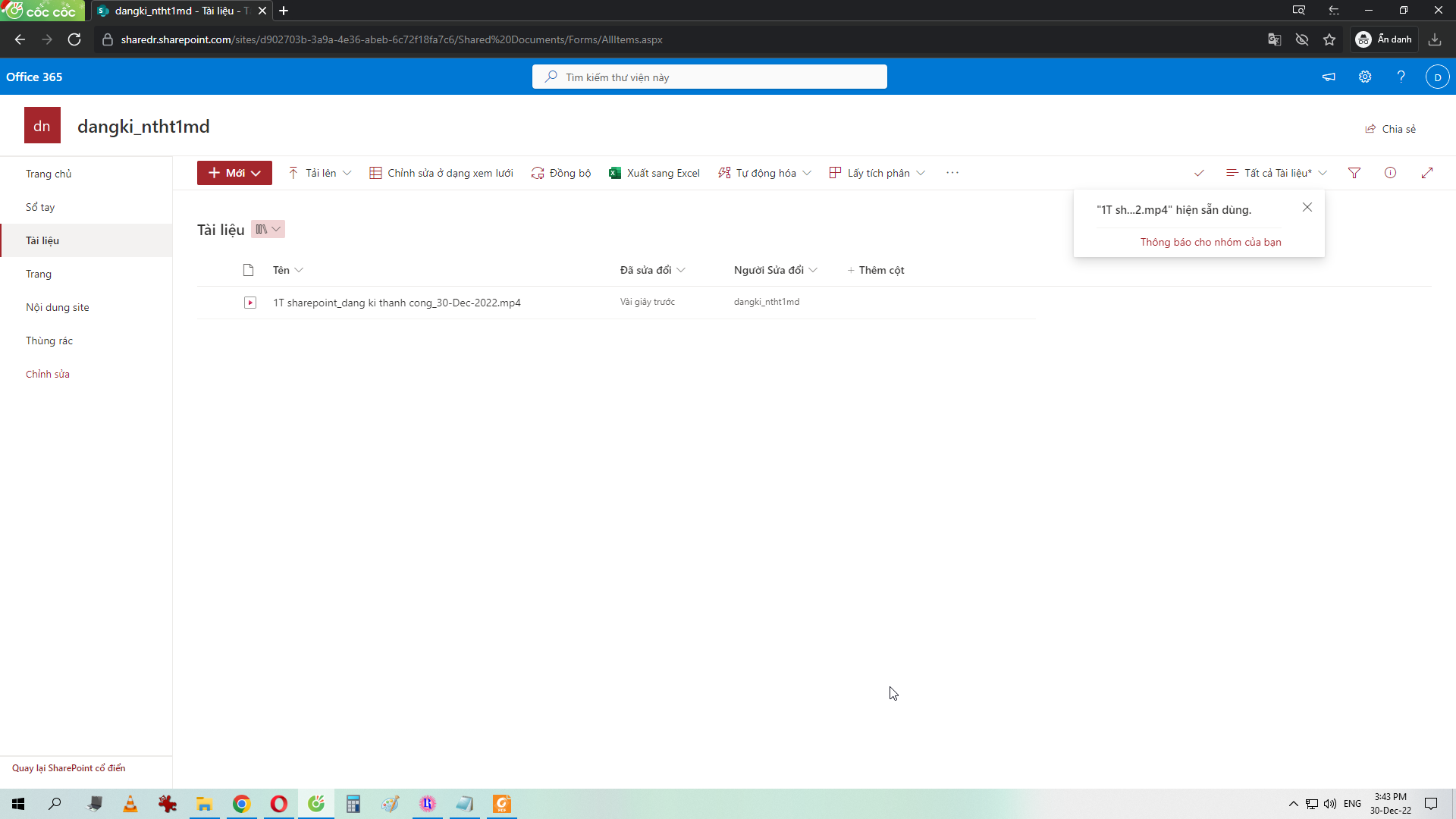Click dangki_ntht1md modifier name cell

coord(767,302)
